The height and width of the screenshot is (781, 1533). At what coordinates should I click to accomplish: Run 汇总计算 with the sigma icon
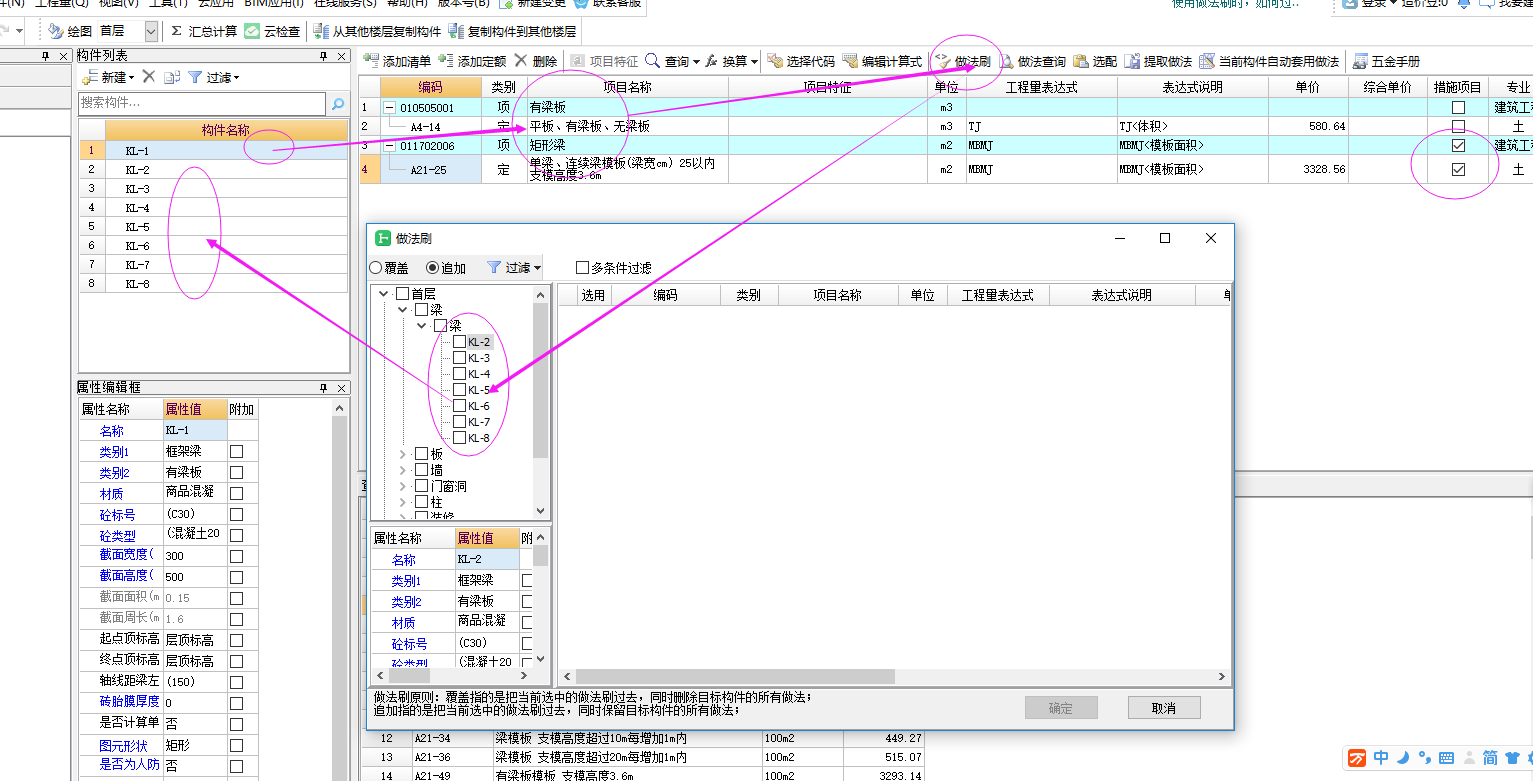point(204,31)
